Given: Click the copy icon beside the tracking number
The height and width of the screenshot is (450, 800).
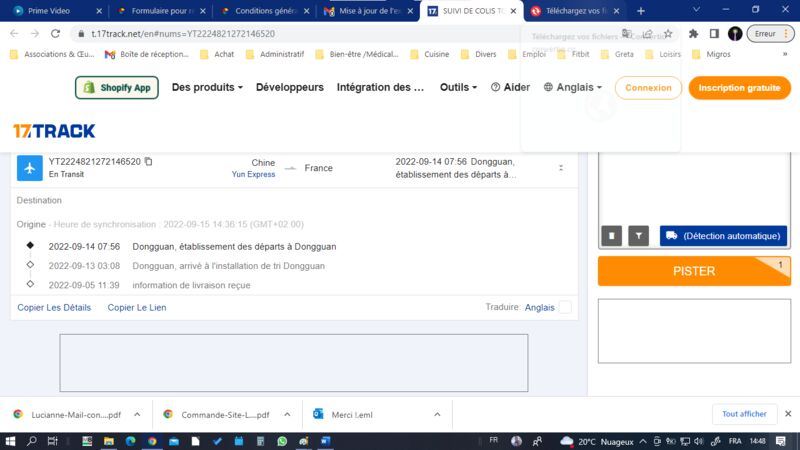Looking at the screenshot, I should (x=149, y=161).
